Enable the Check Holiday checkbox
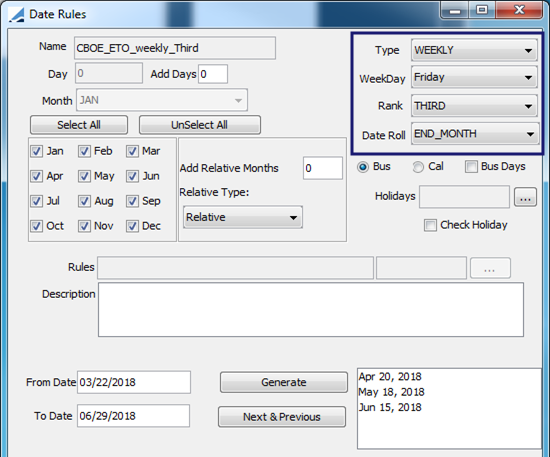The image size is (550, 457). coord(430,225)
